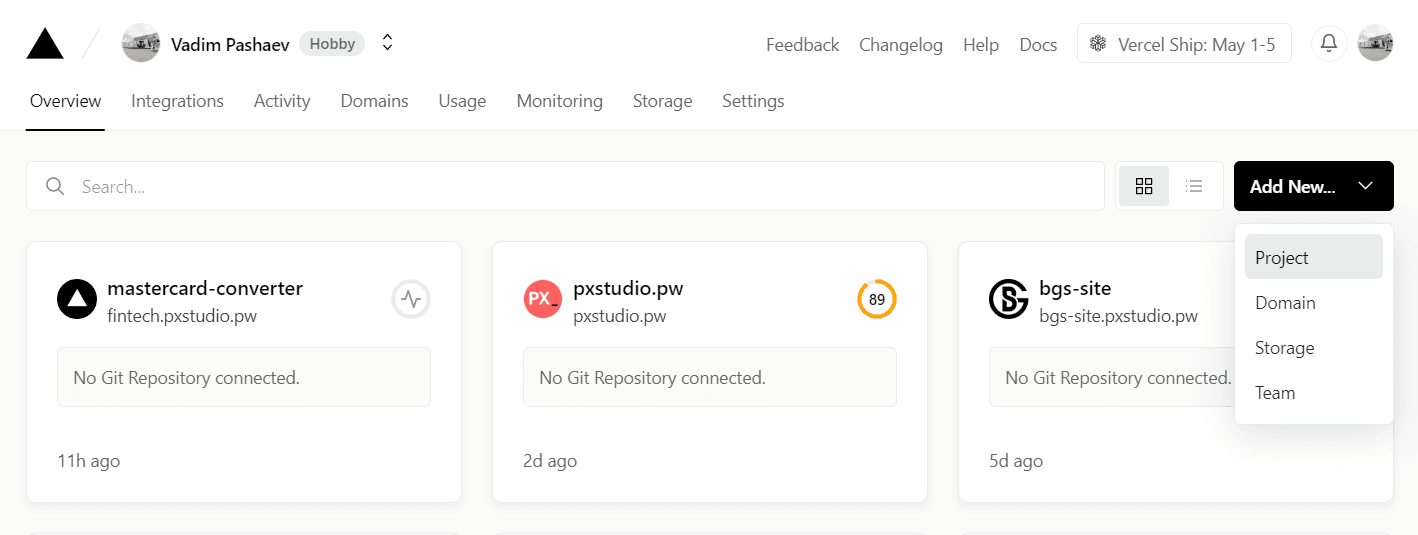Viewport: 1418px width, 535px height.
Task: Click the 89 speed score circle
Action: pos(877,299)
